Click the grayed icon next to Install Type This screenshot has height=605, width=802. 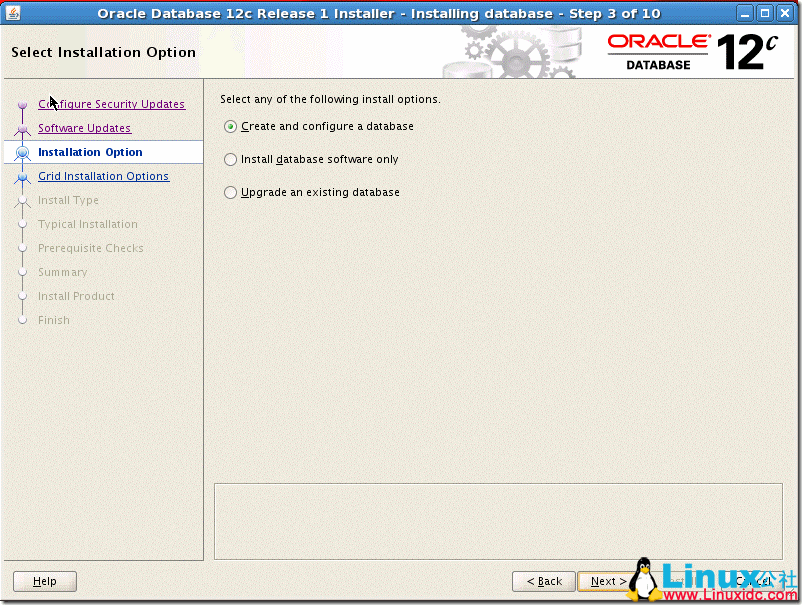(22, 200)
